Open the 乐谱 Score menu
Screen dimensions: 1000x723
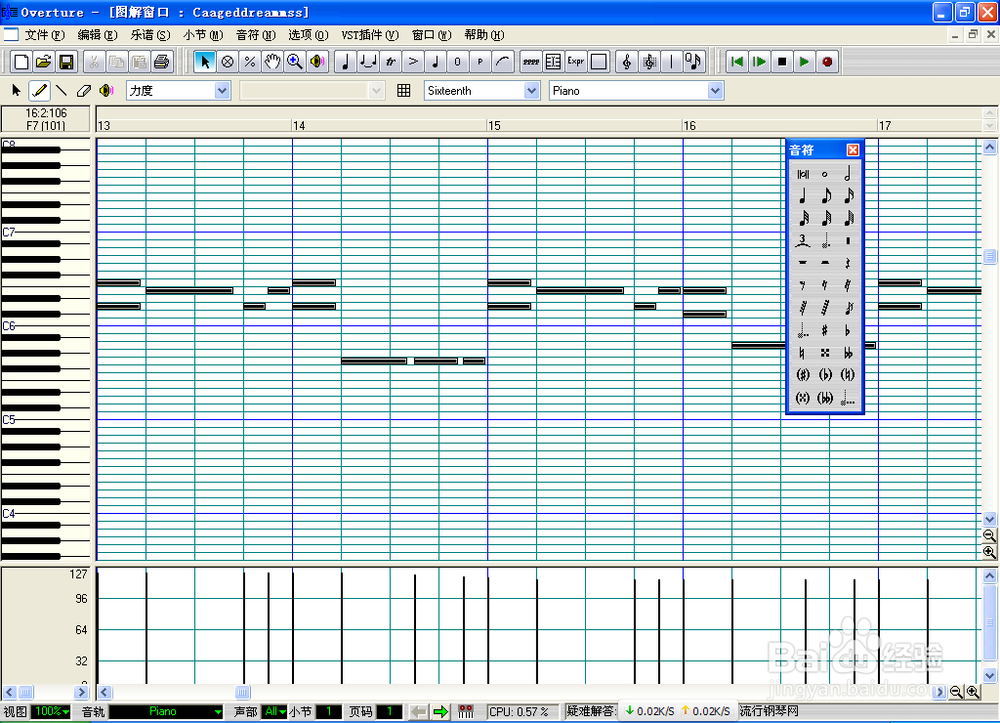[x=151, y=35]
